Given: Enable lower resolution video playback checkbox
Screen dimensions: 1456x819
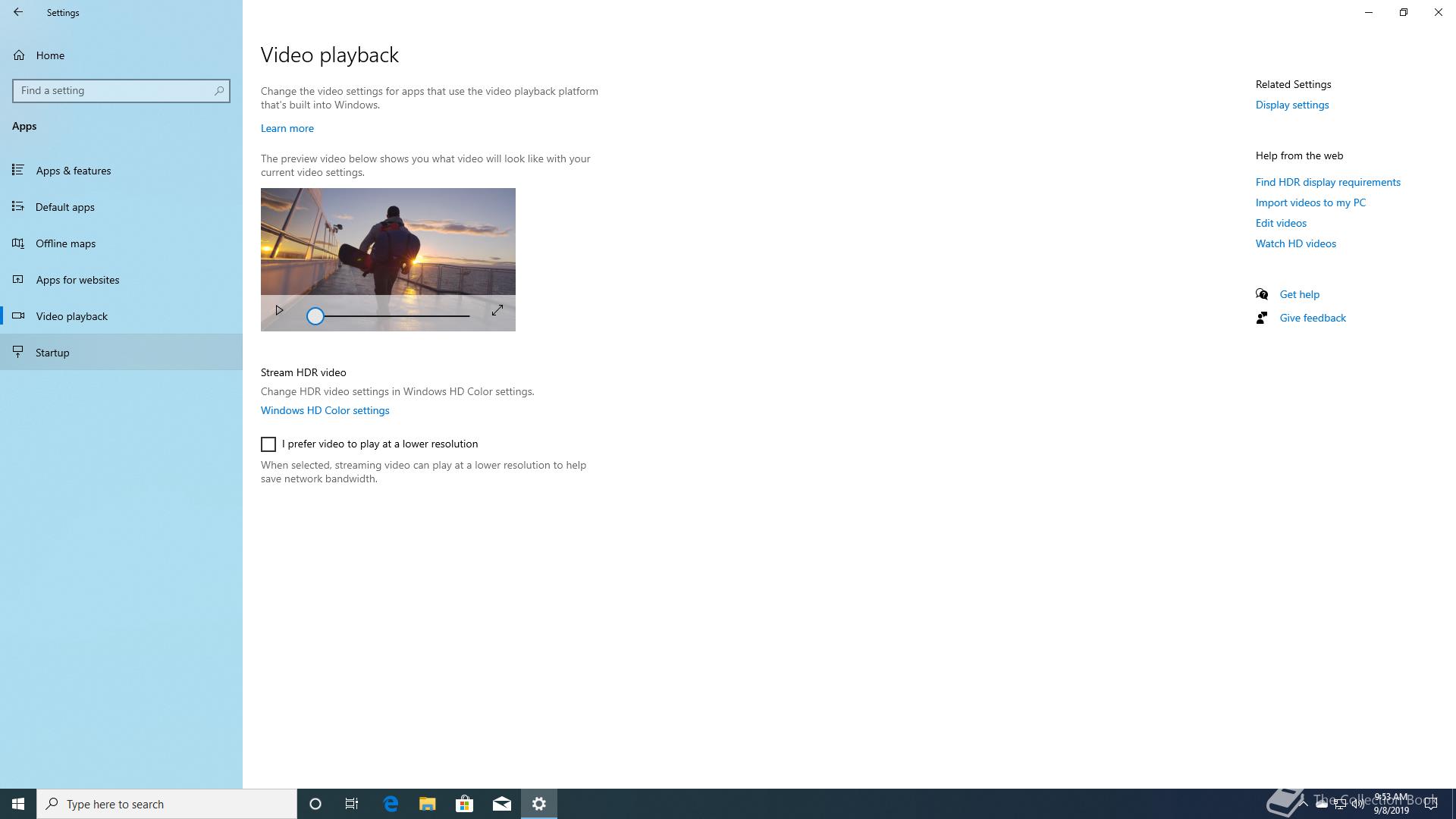Looking at the screenshot, I should click(268, 444).
